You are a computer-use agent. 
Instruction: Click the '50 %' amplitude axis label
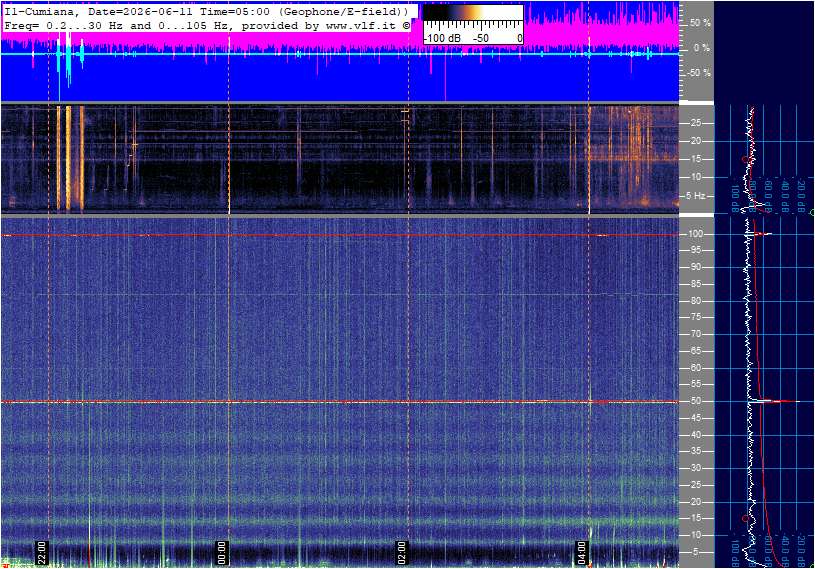(x=700, y=23)
